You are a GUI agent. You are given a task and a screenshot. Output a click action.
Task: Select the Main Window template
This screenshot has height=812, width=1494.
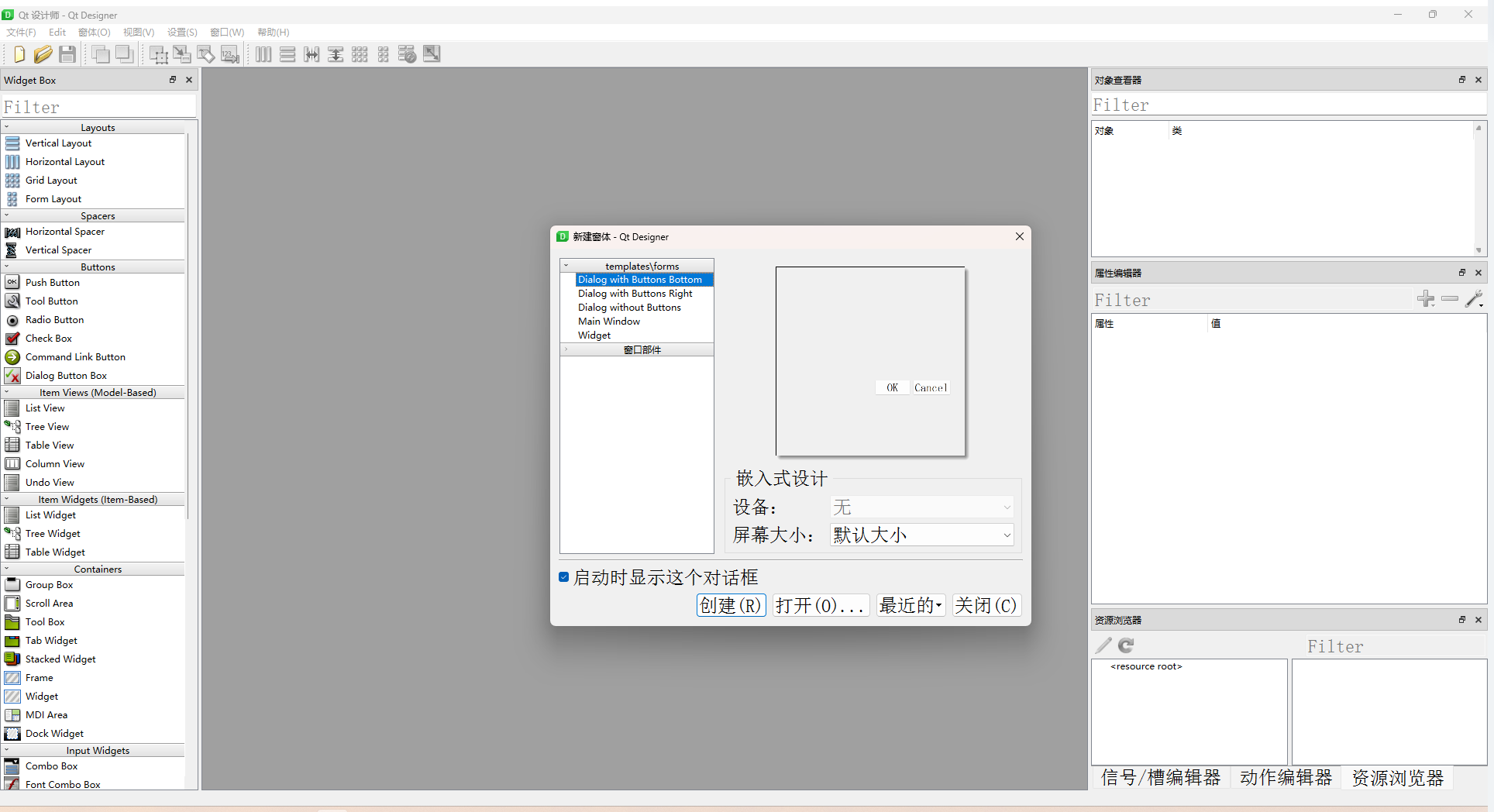pyautogui.click(x=609, y=322)
